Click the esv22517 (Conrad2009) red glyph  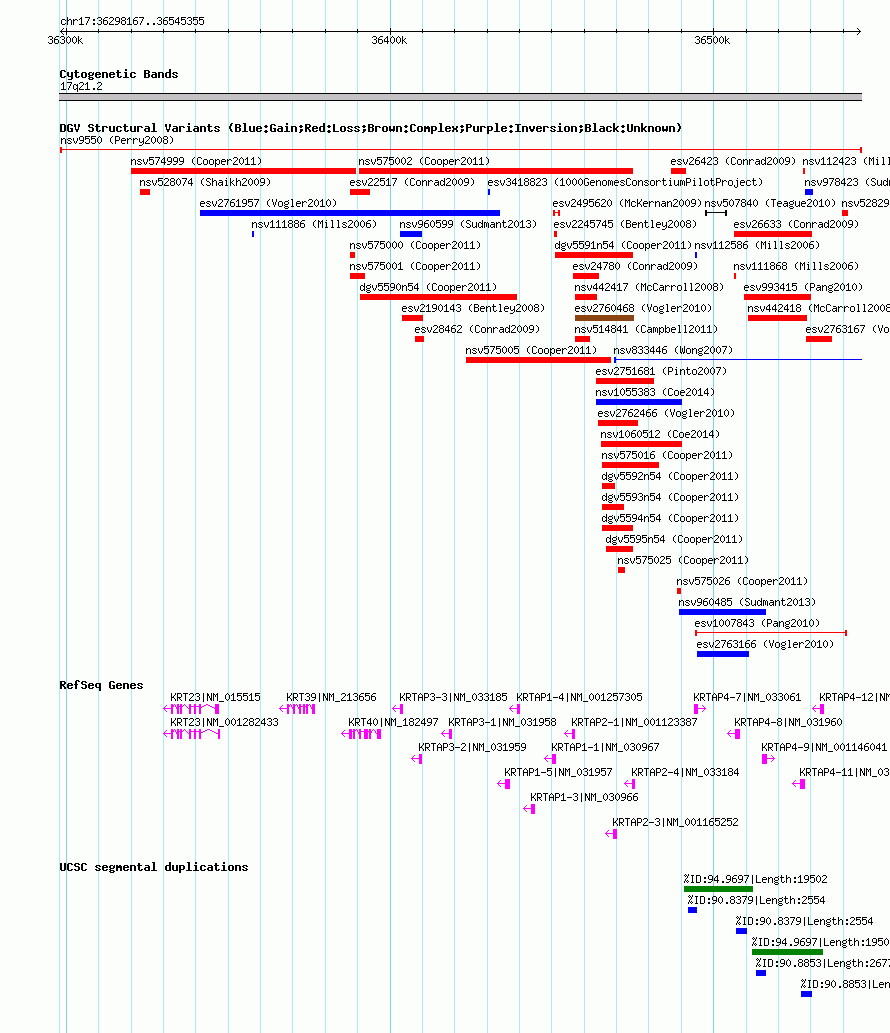(x=360, y=192)
